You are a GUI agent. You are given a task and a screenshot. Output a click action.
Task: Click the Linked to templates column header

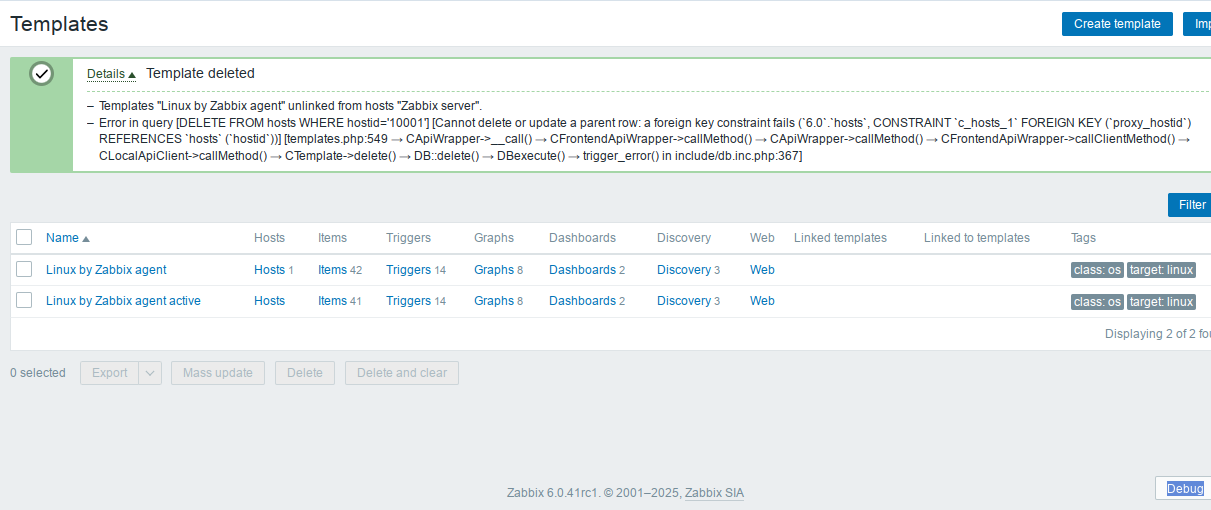(977, 238)
